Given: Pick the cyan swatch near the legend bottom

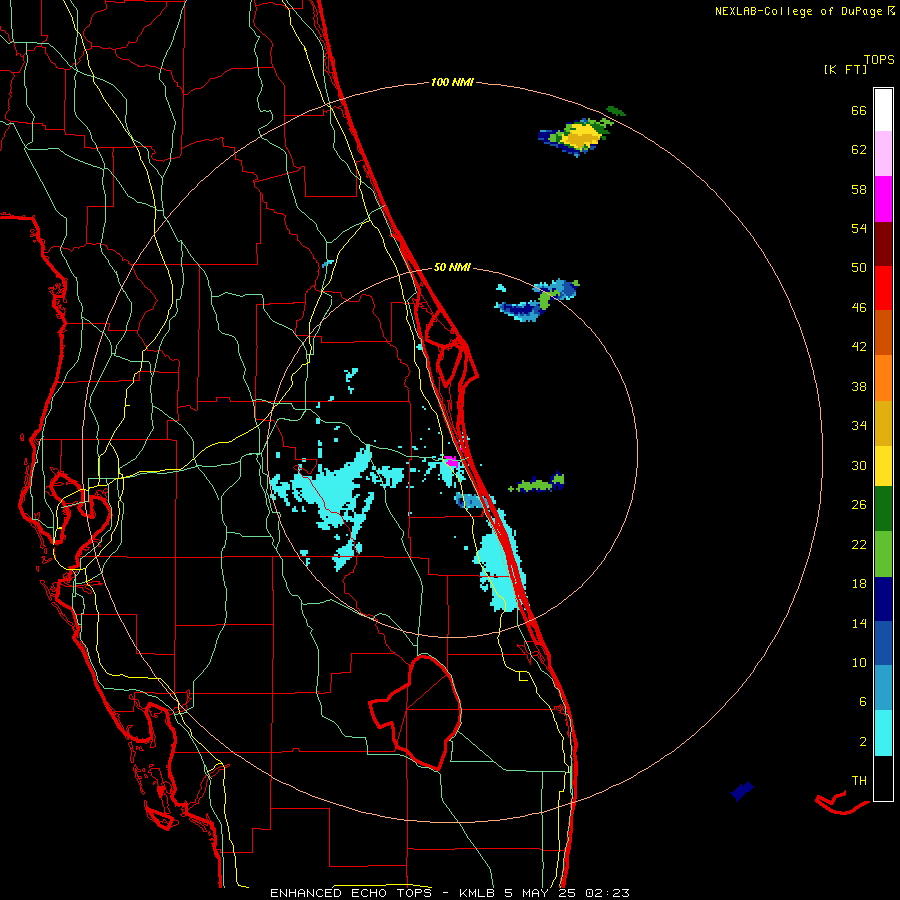Looking at the screenshot, I should click(x=883, y=733).
